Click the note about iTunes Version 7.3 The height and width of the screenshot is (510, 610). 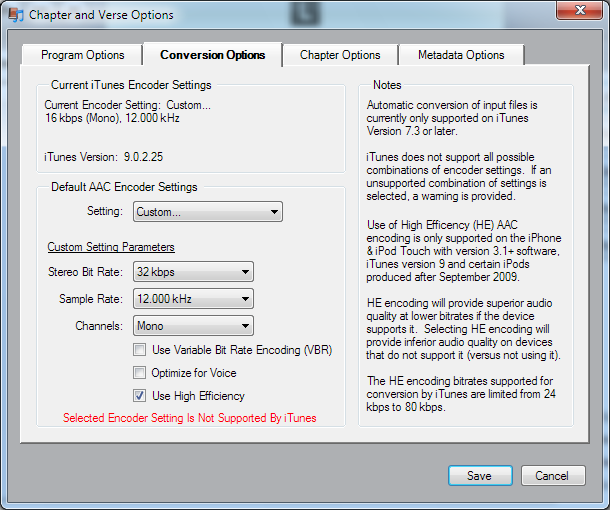coord(452,118)
